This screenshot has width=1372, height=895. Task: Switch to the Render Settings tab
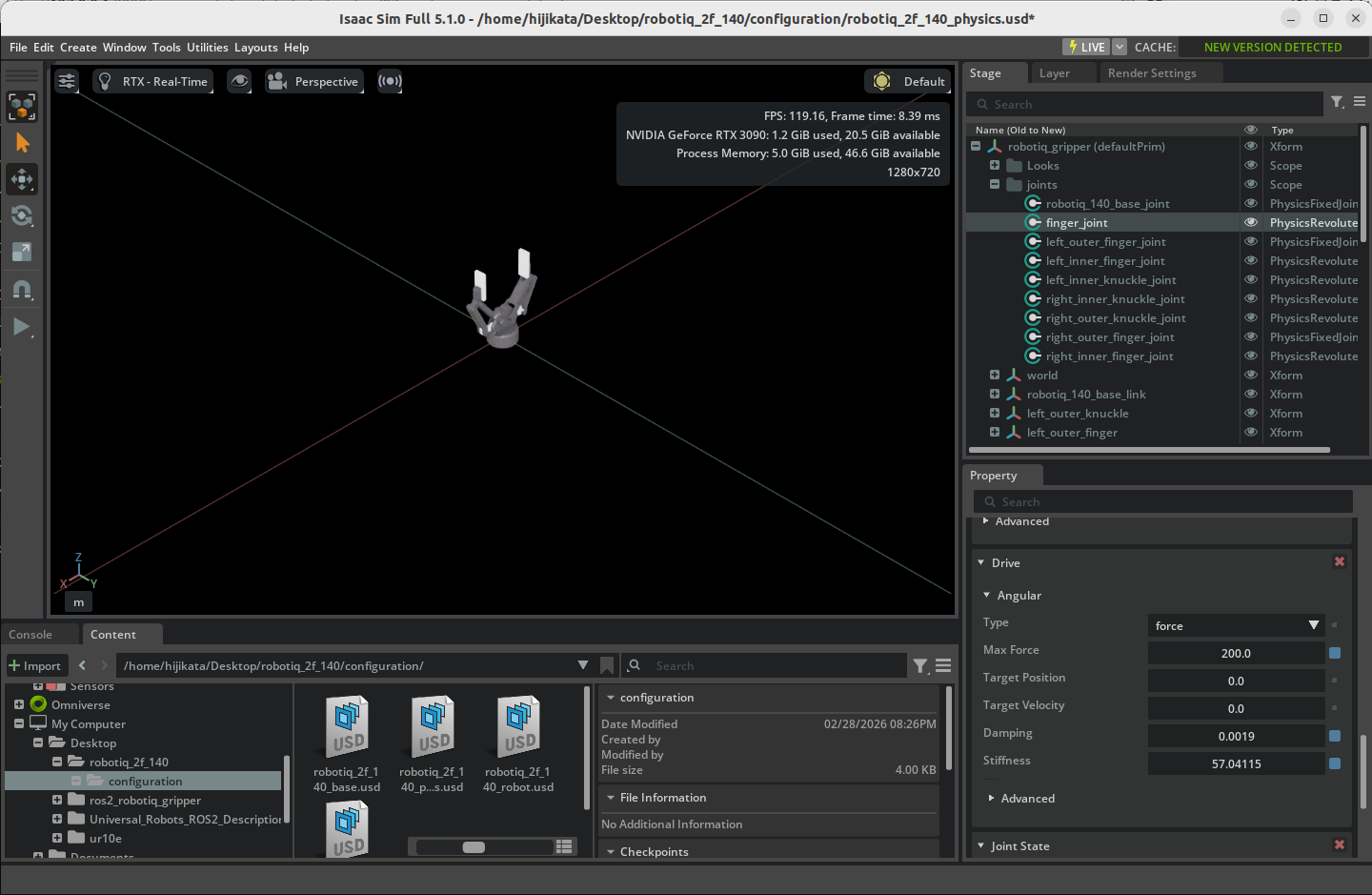(x=1151, y=73)
